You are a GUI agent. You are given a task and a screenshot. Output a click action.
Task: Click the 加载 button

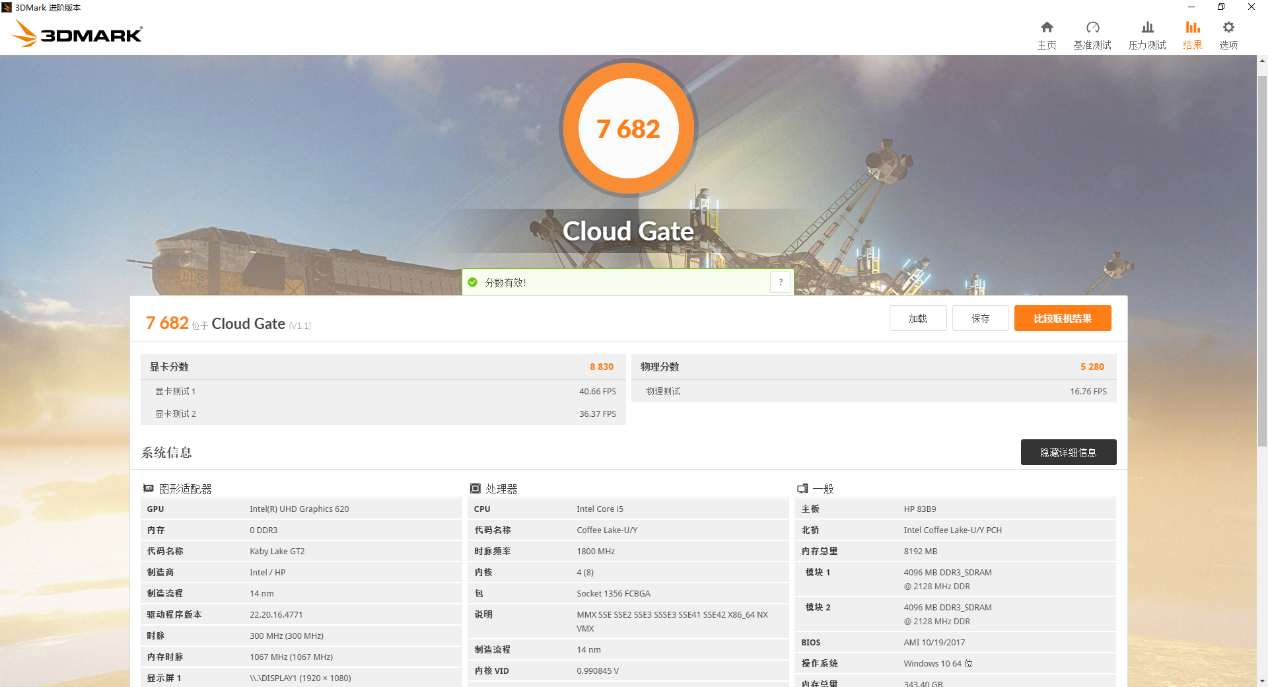(918, 318)
